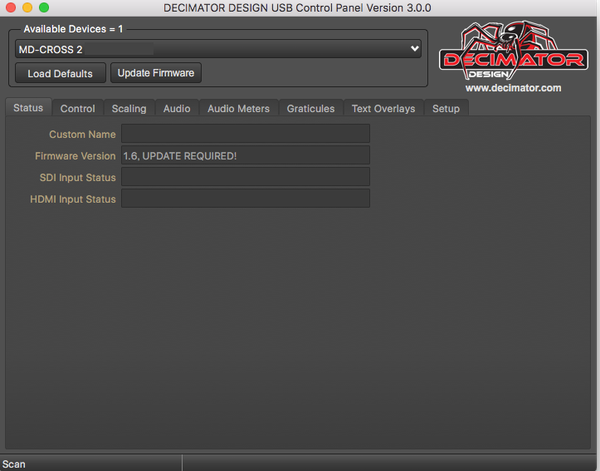Open the Setup tab
The height and width of the screenshot is (471, 600).
[x=446, y=109]
